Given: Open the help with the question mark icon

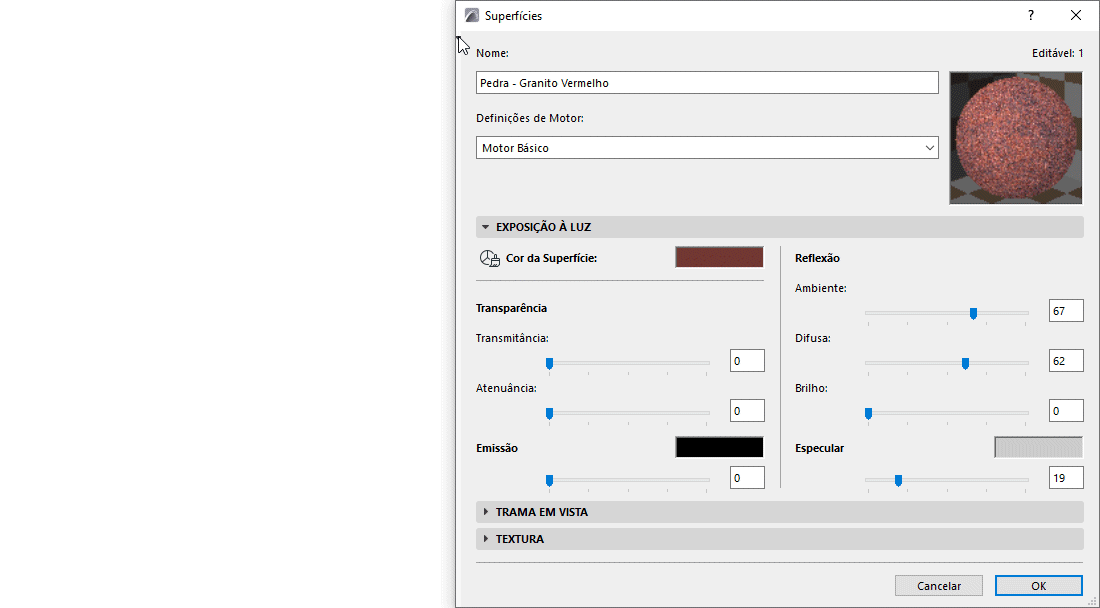Looking at the screenshot, I should click(1030, 15).
